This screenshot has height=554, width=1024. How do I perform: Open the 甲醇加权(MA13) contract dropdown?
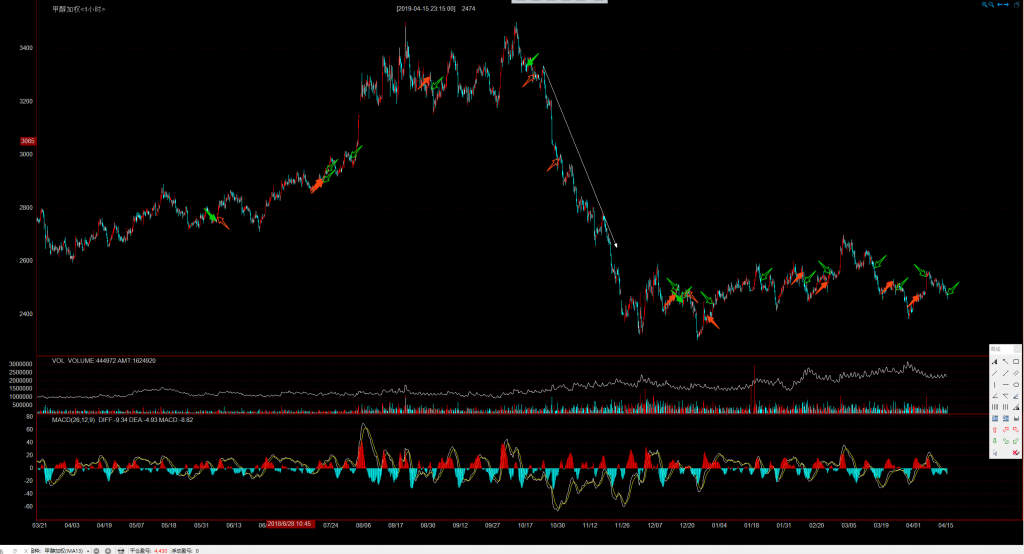88,551
